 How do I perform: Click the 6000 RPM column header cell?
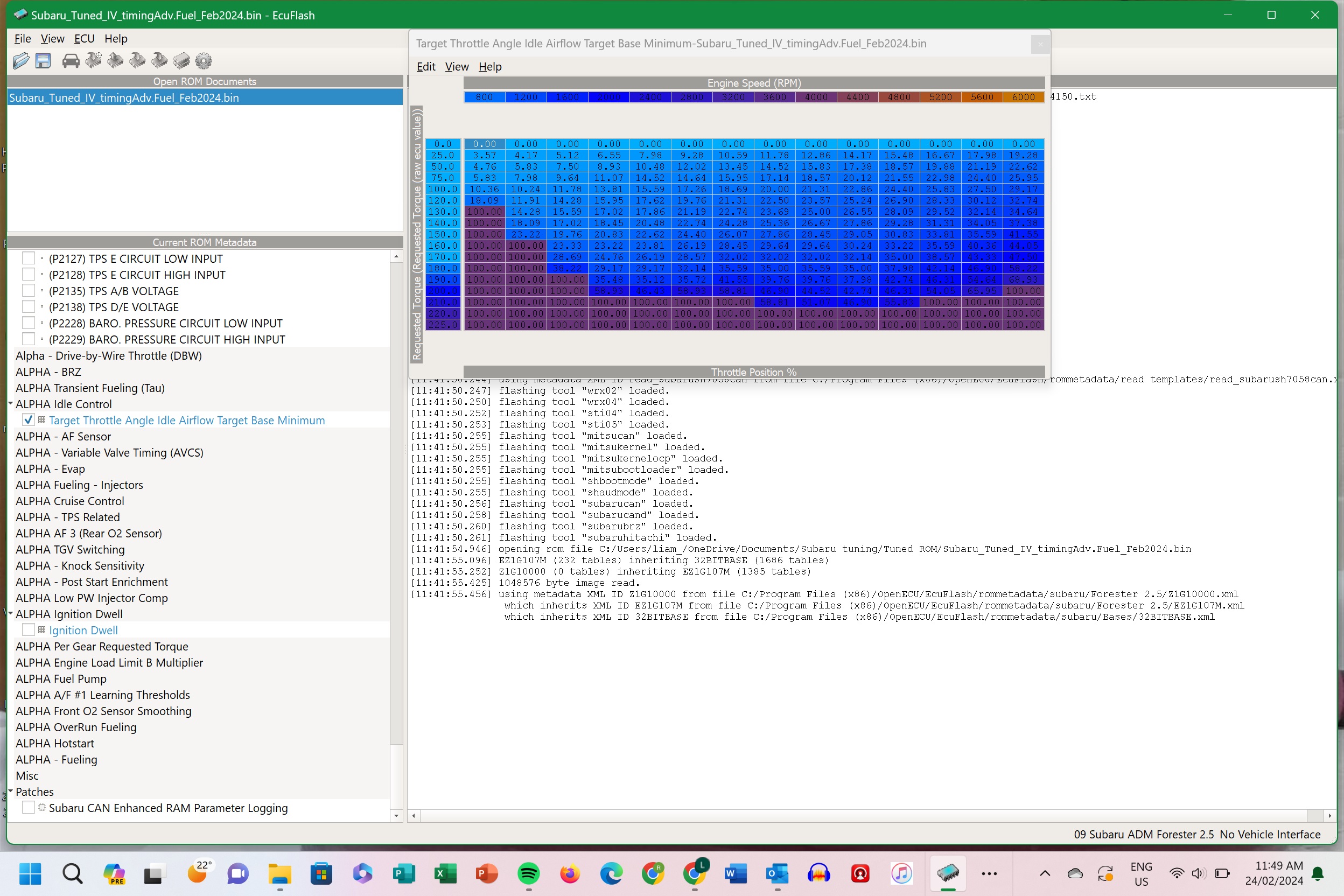1023,97
